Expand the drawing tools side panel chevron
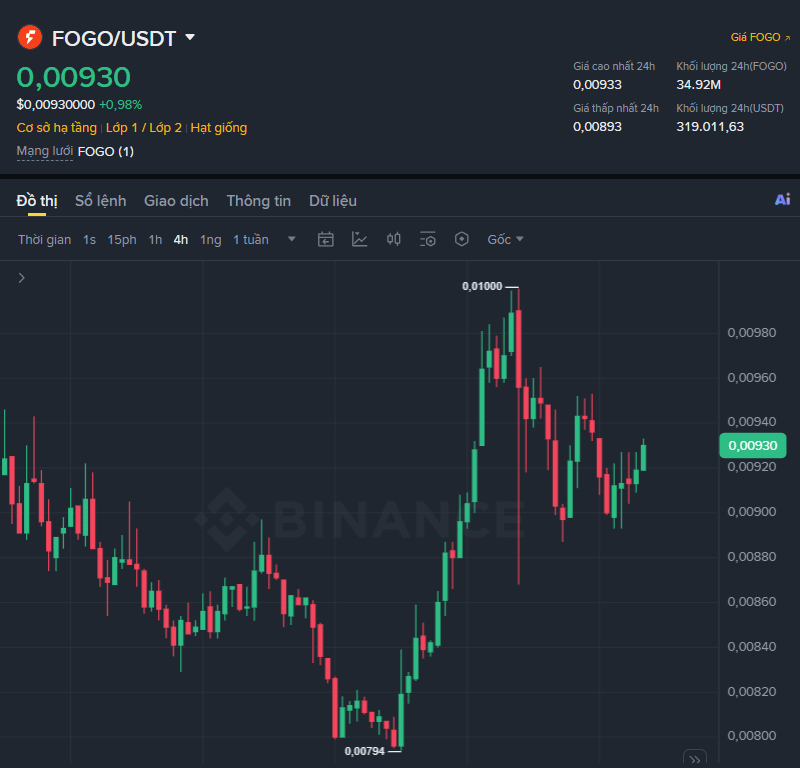This screenshot has height=768, width=800. pos(21,278)
